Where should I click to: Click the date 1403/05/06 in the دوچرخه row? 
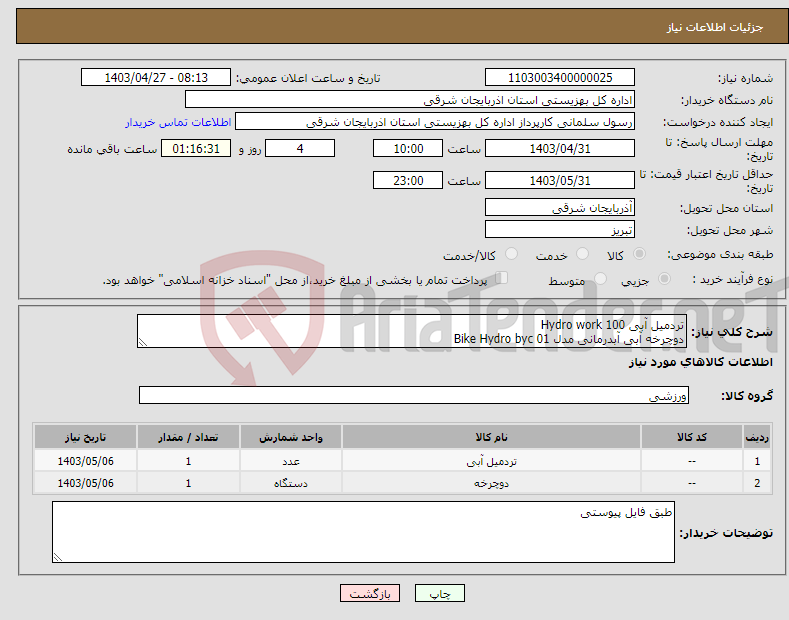point(86,483)
